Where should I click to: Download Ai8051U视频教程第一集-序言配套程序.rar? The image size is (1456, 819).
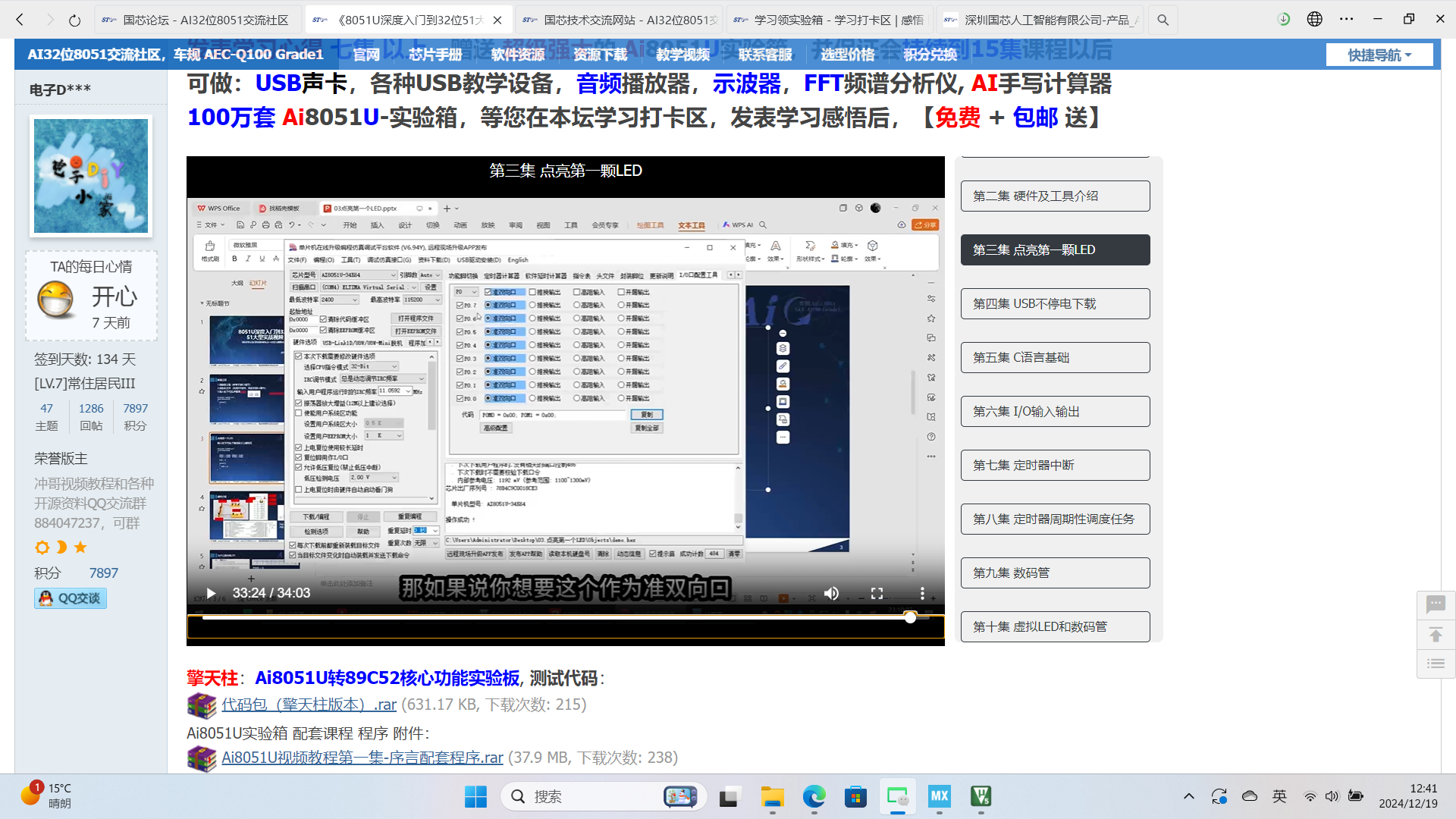362,758
